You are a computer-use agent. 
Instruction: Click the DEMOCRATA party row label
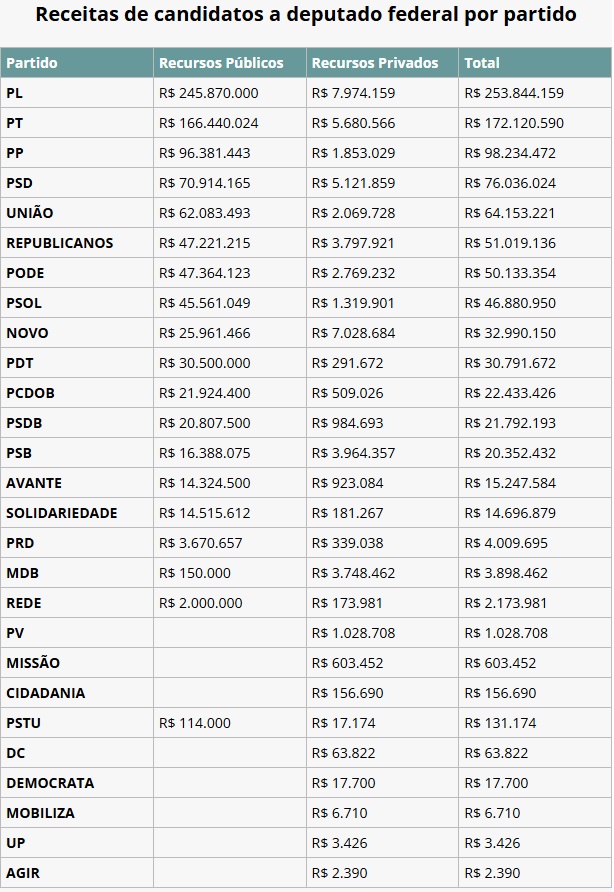50,783
